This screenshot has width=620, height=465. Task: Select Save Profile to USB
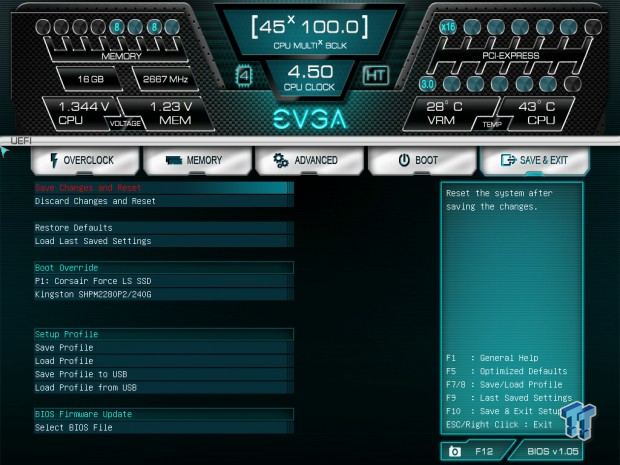164,374
